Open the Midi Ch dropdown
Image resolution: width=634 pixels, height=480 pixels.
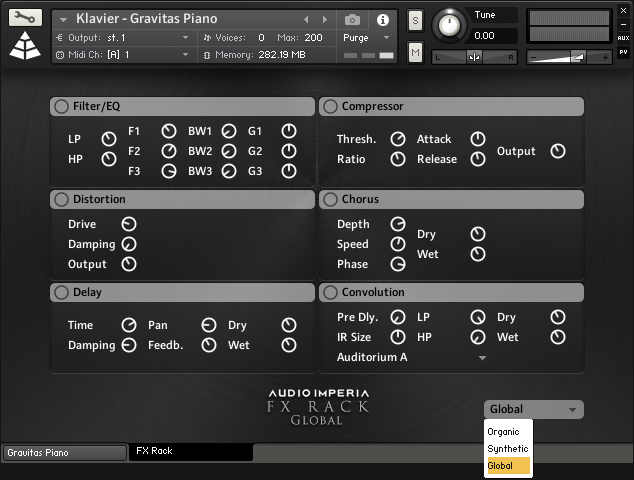(124, 55)
